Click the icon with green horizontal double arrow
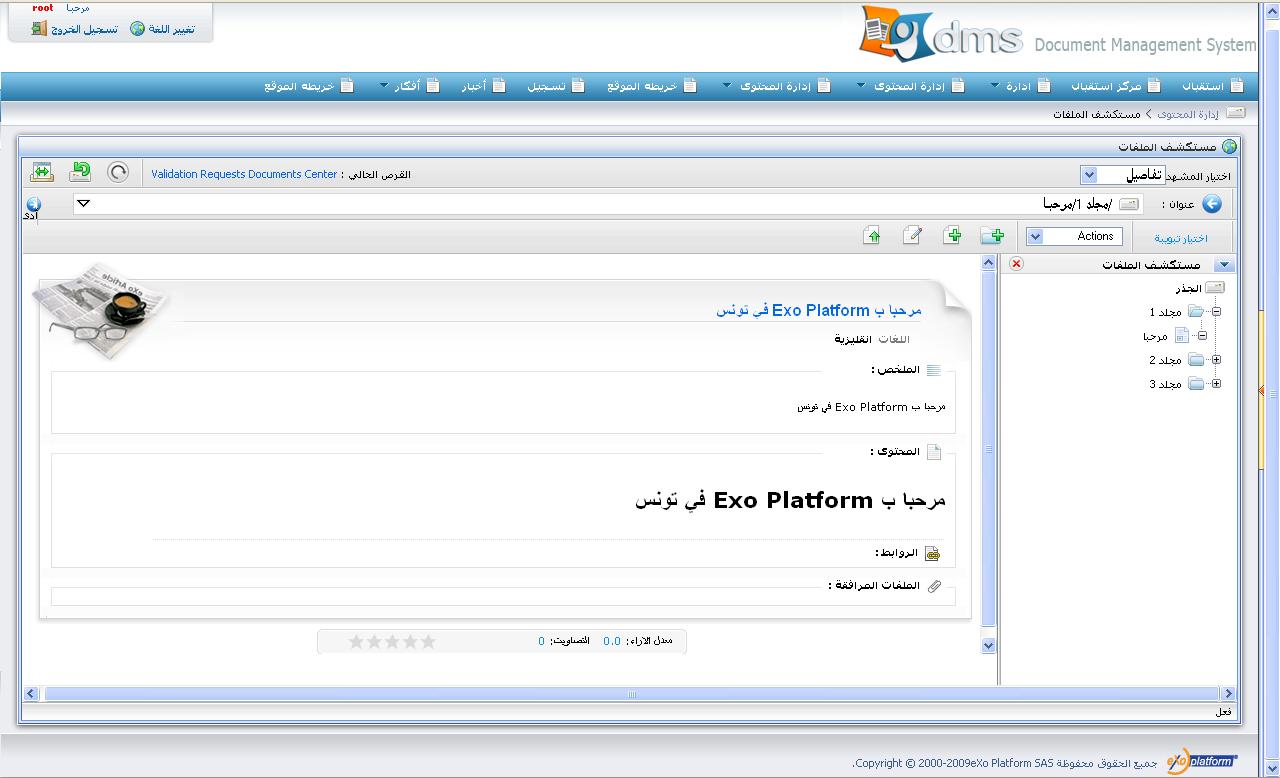This screenshot has height=778, width=1280. tap(41, 173)
